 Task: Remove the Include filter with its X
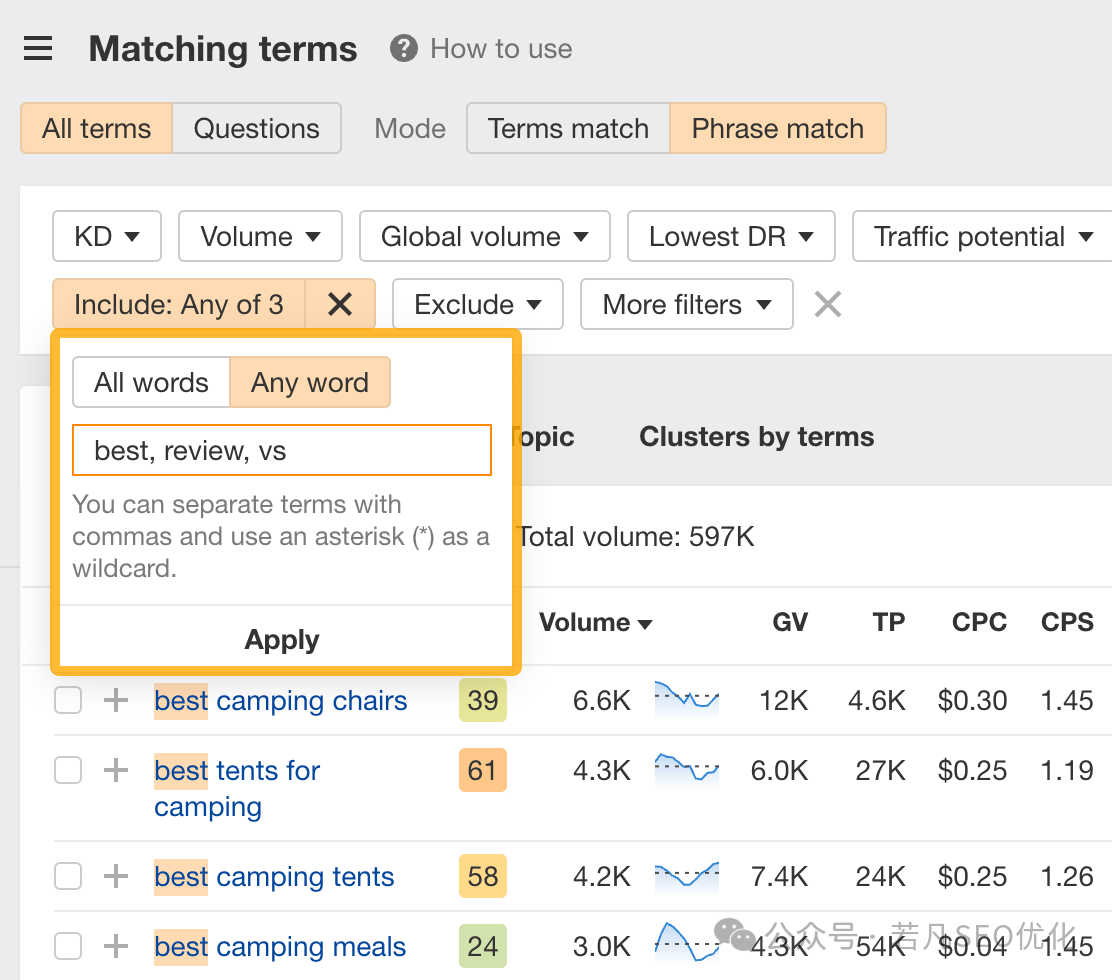point(340,304)
